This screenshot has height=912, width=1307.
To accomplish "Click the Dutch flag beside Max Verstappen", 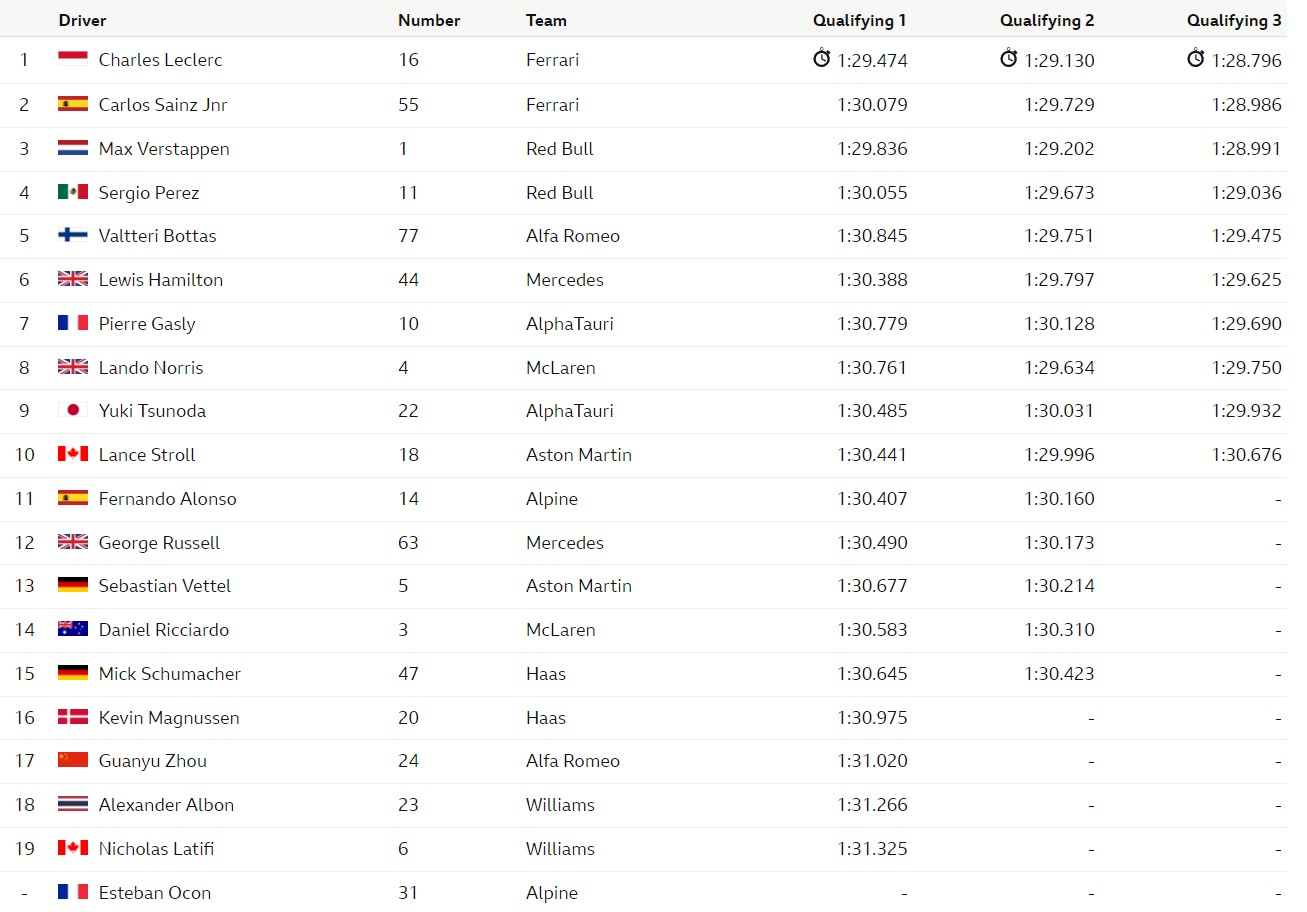I will pyautogui.click(x=73, y=148).
